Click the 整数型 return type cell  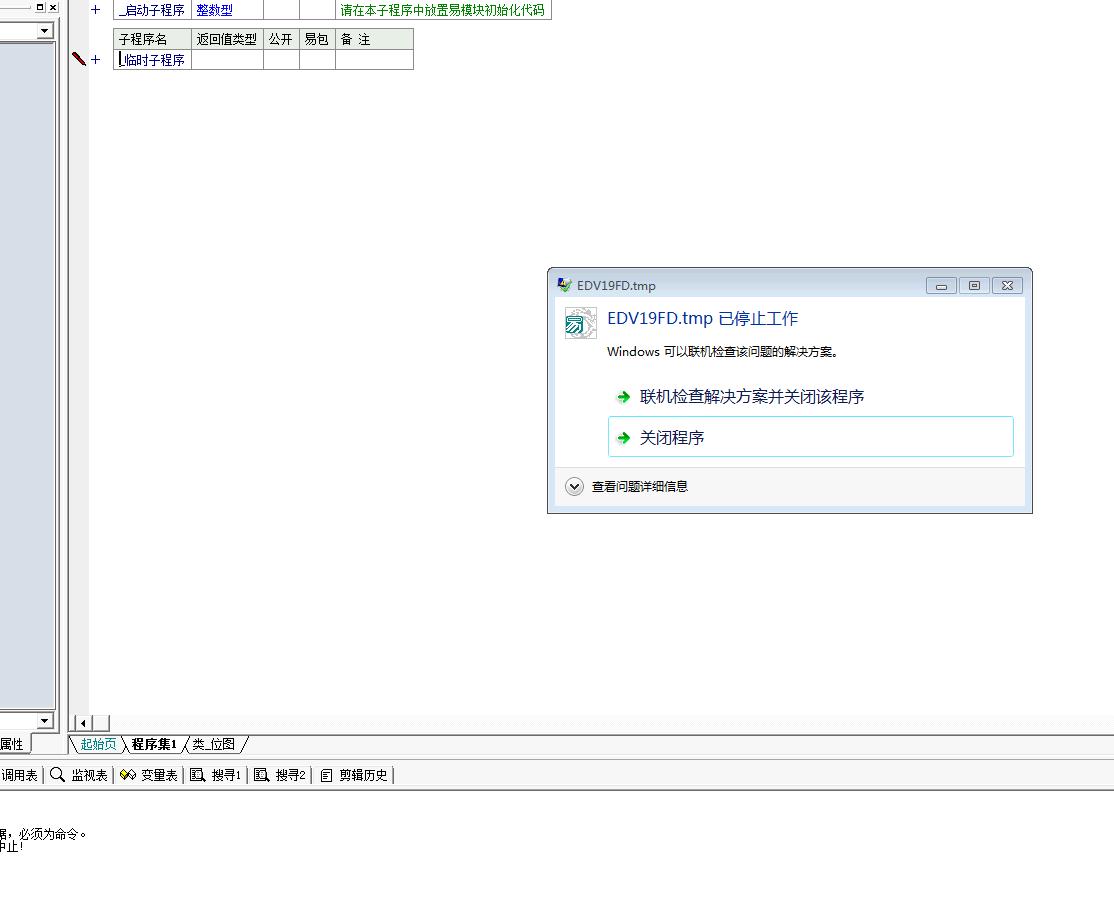click(x=215, y=10)
